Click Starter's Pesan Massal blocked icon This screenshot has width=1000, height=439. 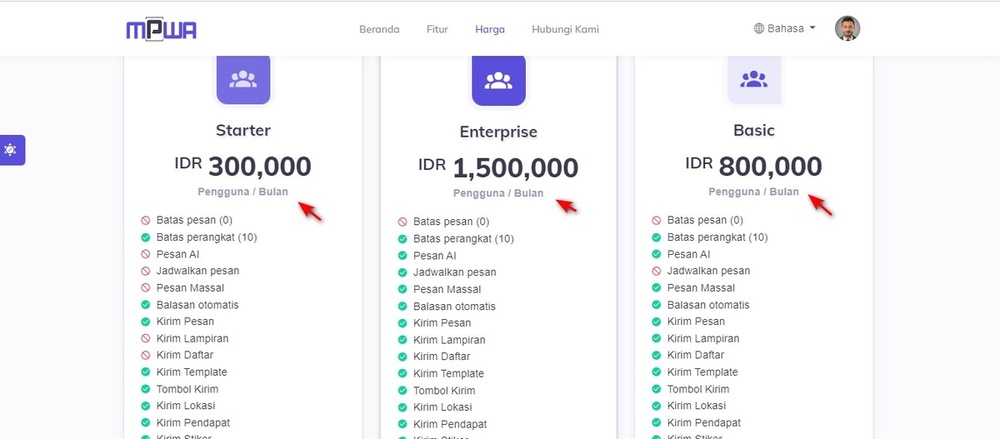point(145,288)
